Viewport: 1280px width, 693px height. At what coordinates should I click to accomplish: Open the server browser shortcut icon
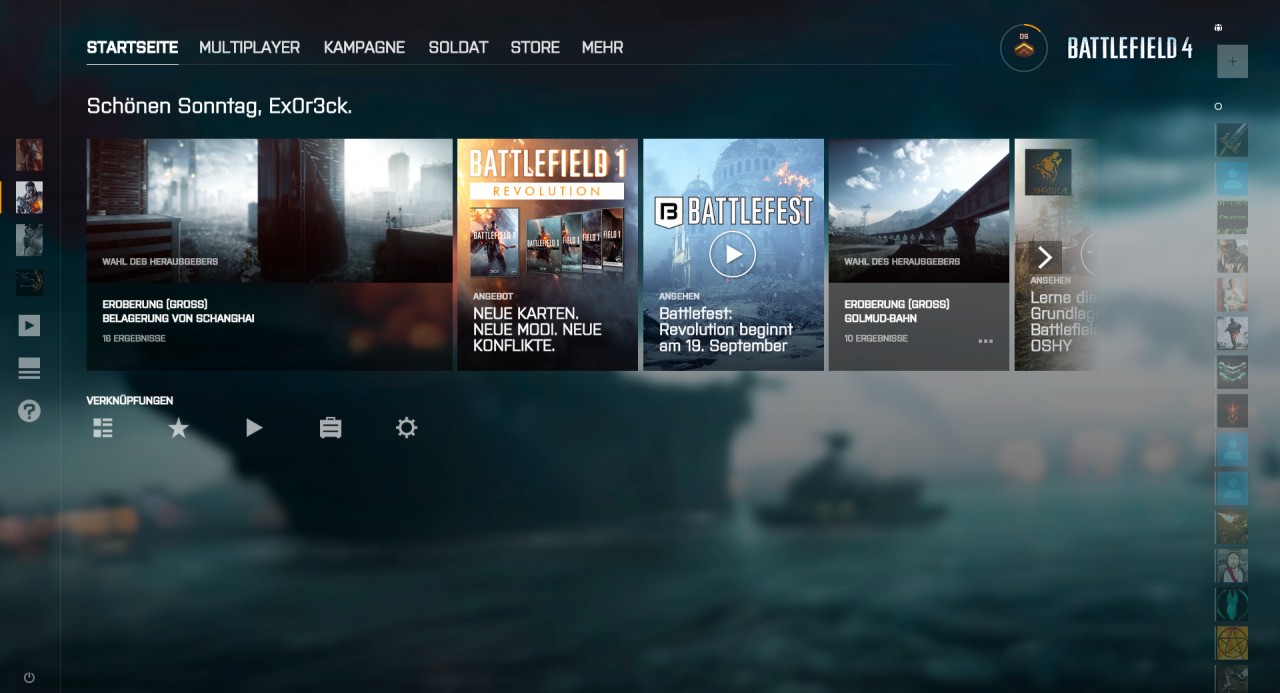pyautogui.click(x=102, y=428)
